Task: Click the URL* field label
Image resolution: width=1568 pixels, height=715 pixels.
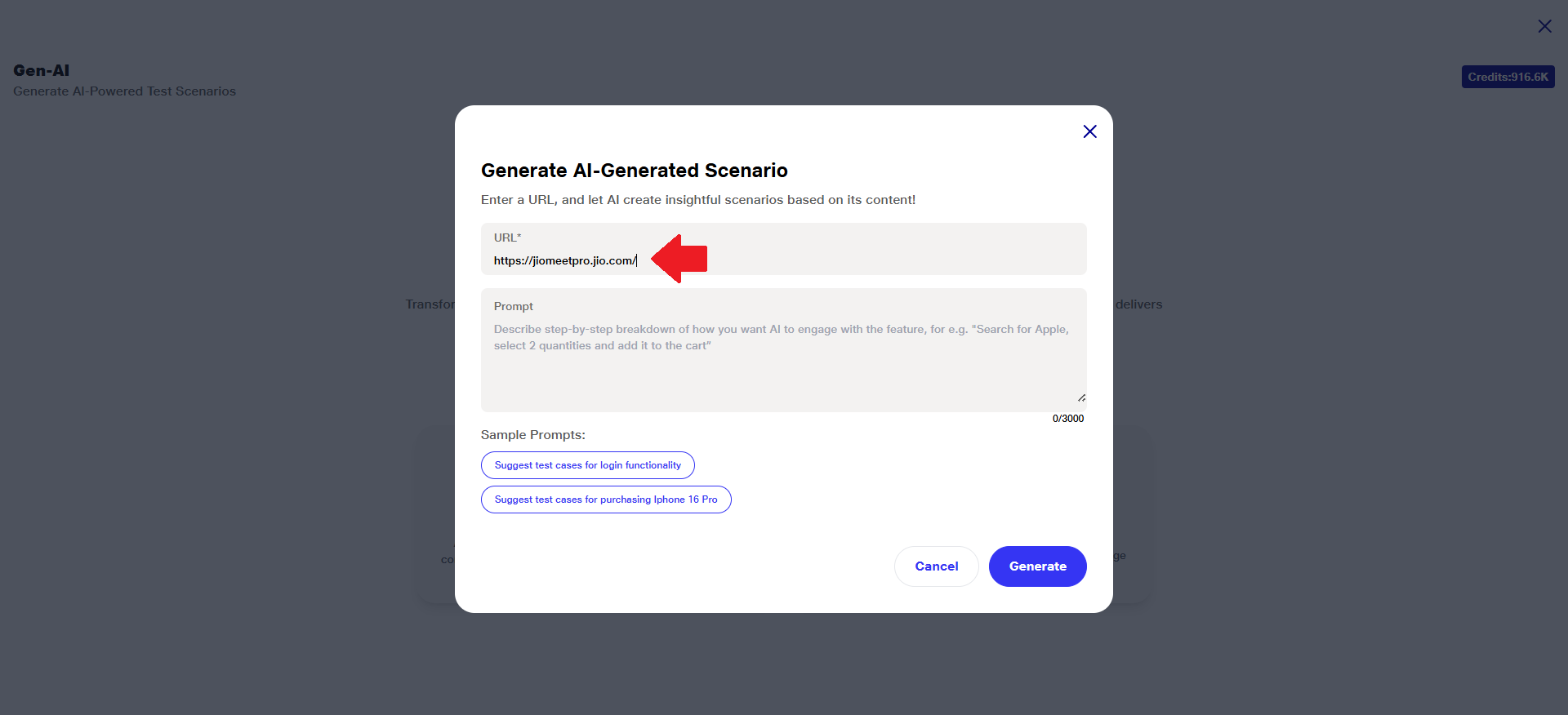Action: click(507, 238)
